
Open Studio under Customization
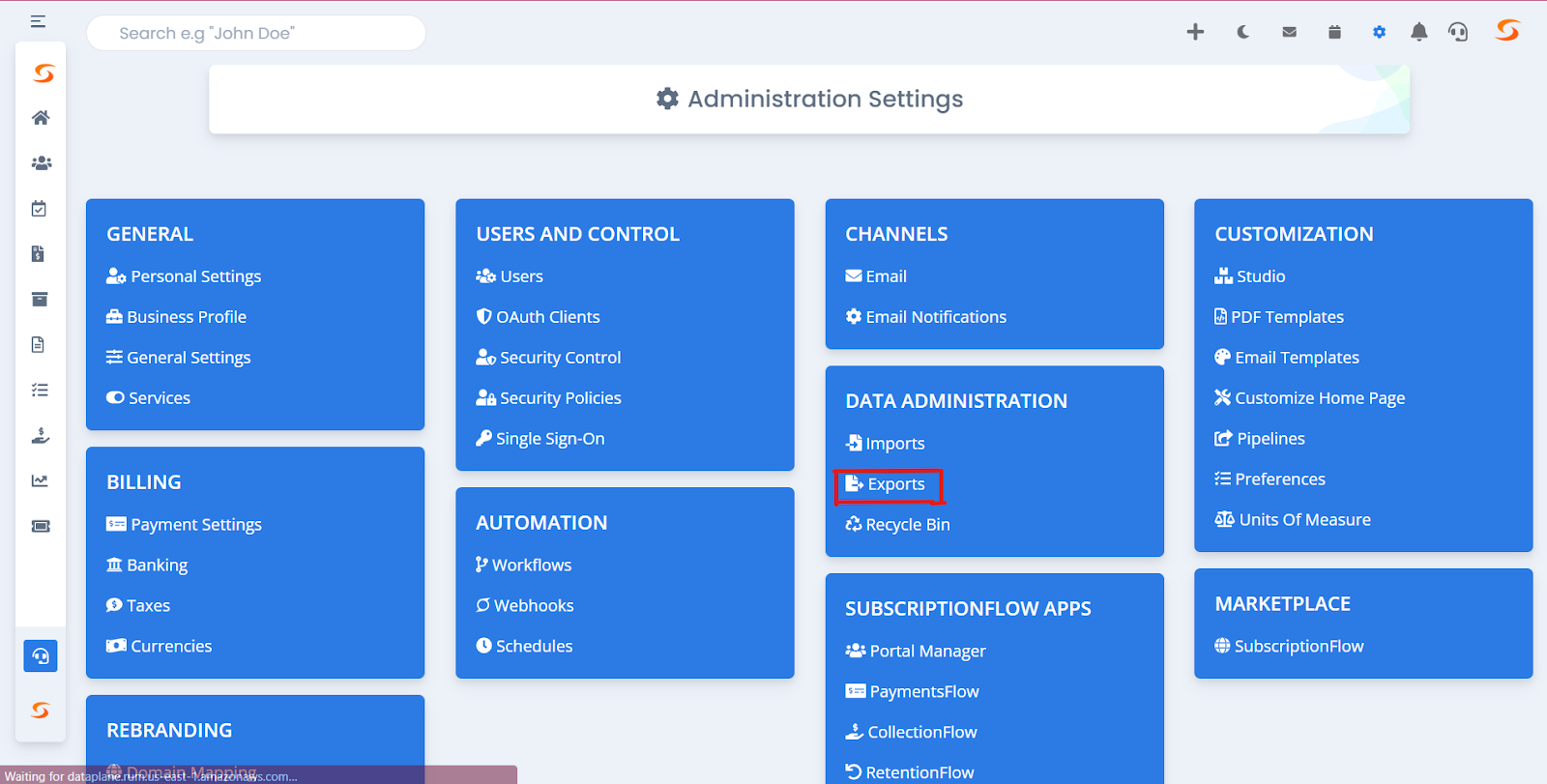(1250, 276)
